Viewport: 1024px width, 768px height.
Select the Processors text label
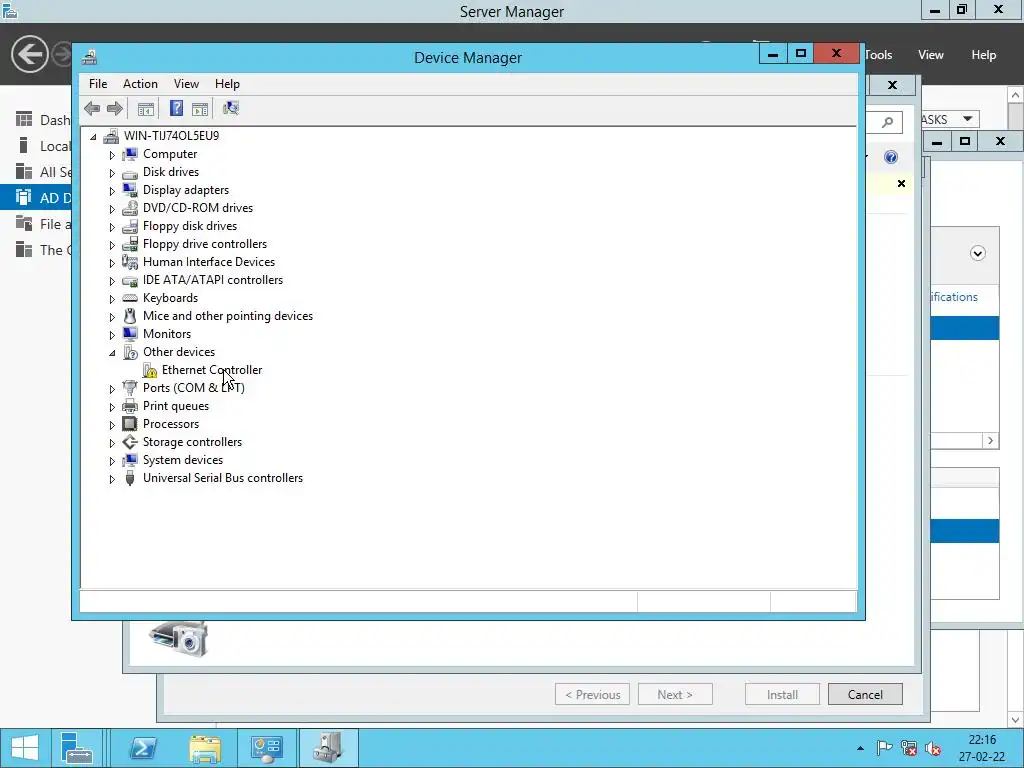(x=171, y=424)
